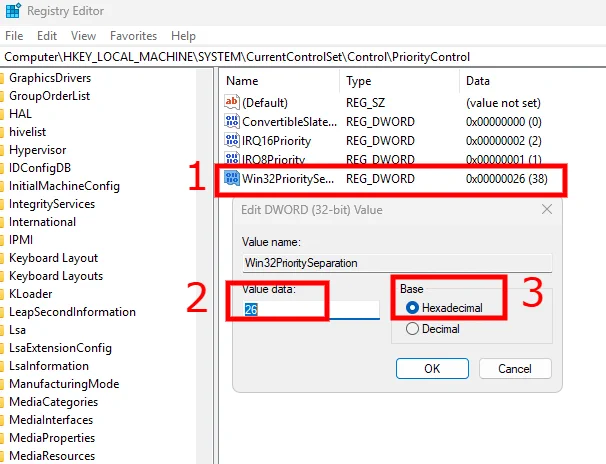Select the IRQ8Priority DWORD icon
The height and width of the screenshot is (464, 606).
coord(232,158)
